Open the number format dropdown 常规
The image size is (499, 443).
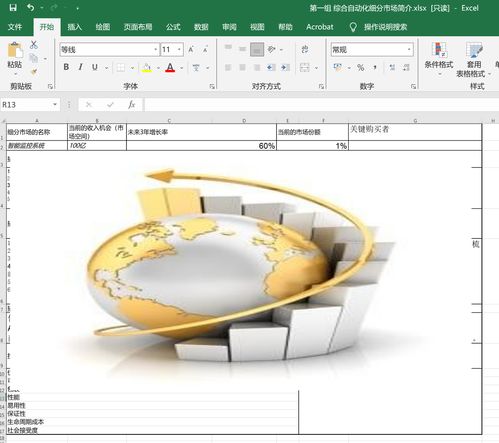409,50
